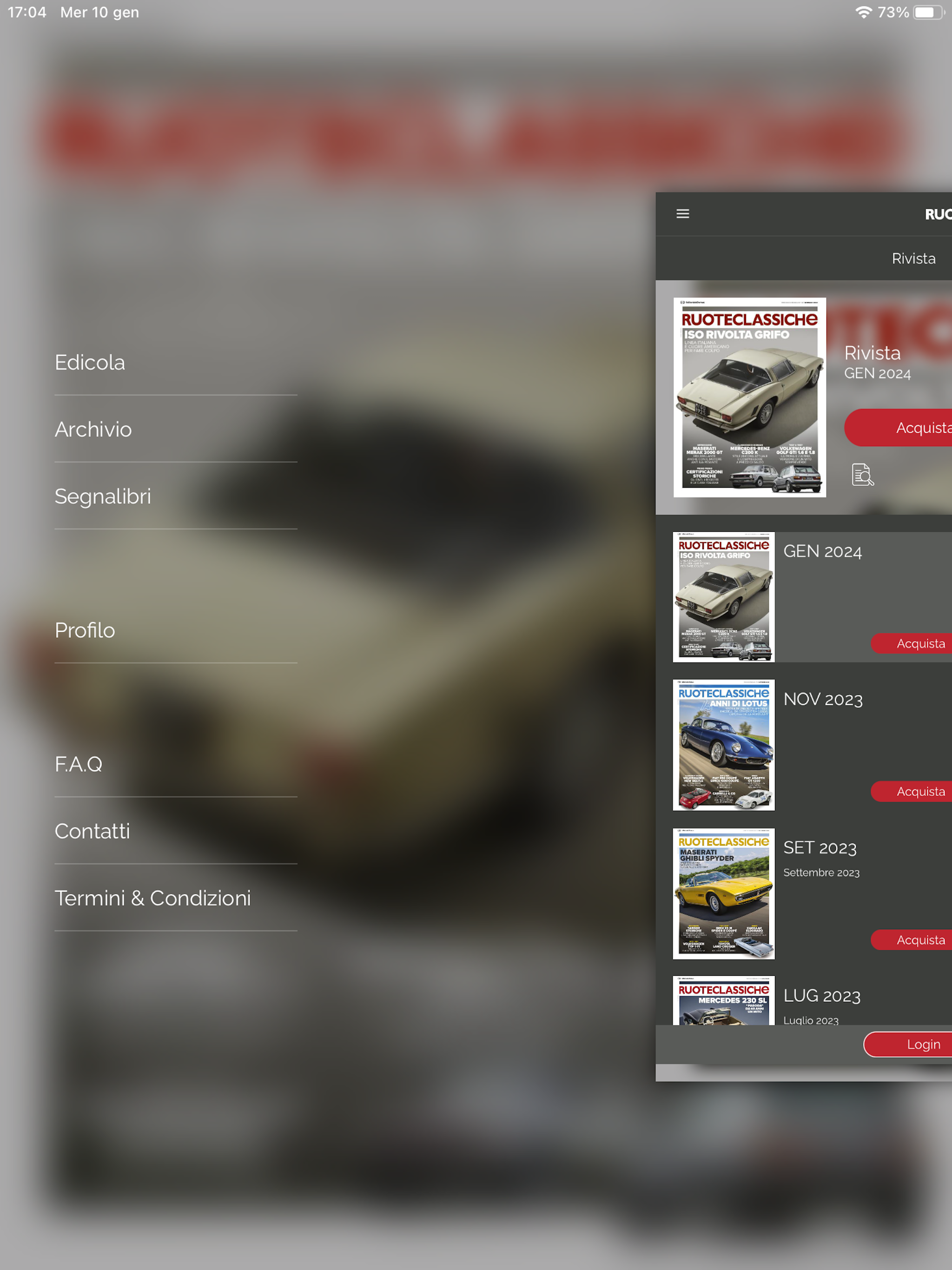Tap Acquista on featured GEN 2024 issue
952x1270 pixels.
pyautogui.click(x=899, y=428)
